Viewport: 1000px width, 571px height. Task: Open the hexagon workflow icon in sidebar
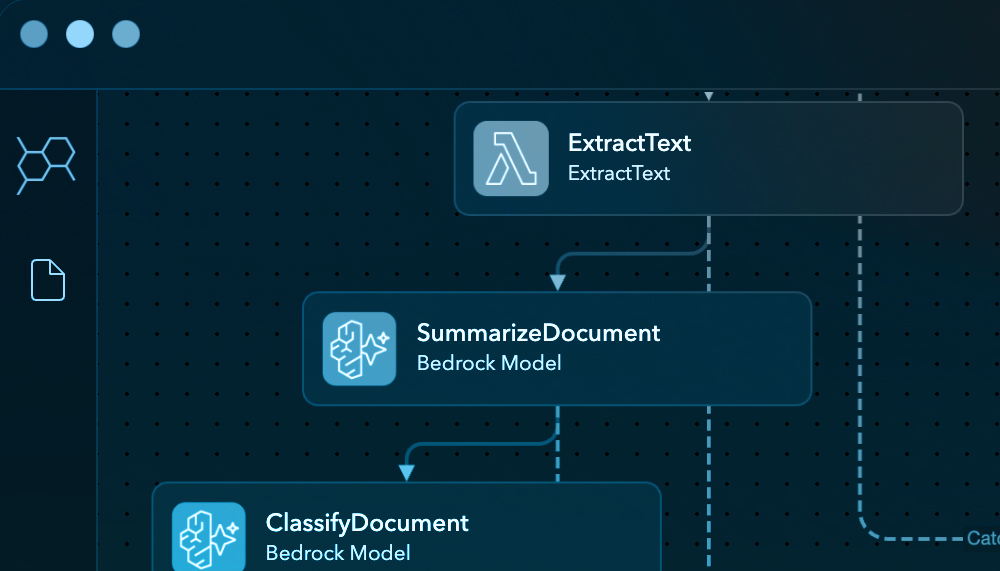tap(46, 165)
